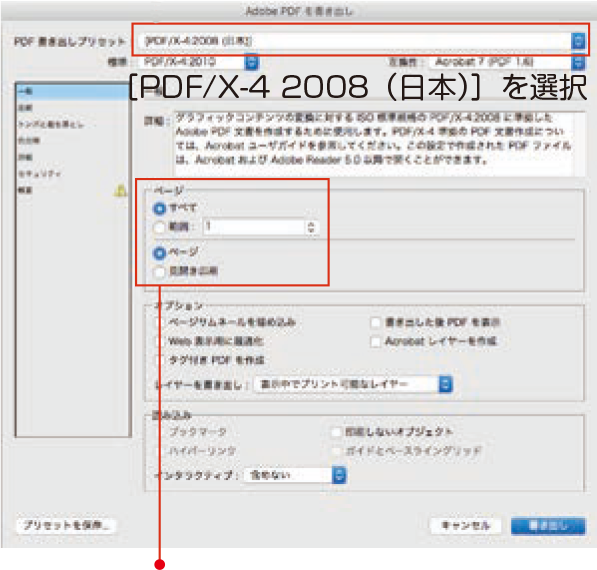Click the キャンセル button

[466, 525]
